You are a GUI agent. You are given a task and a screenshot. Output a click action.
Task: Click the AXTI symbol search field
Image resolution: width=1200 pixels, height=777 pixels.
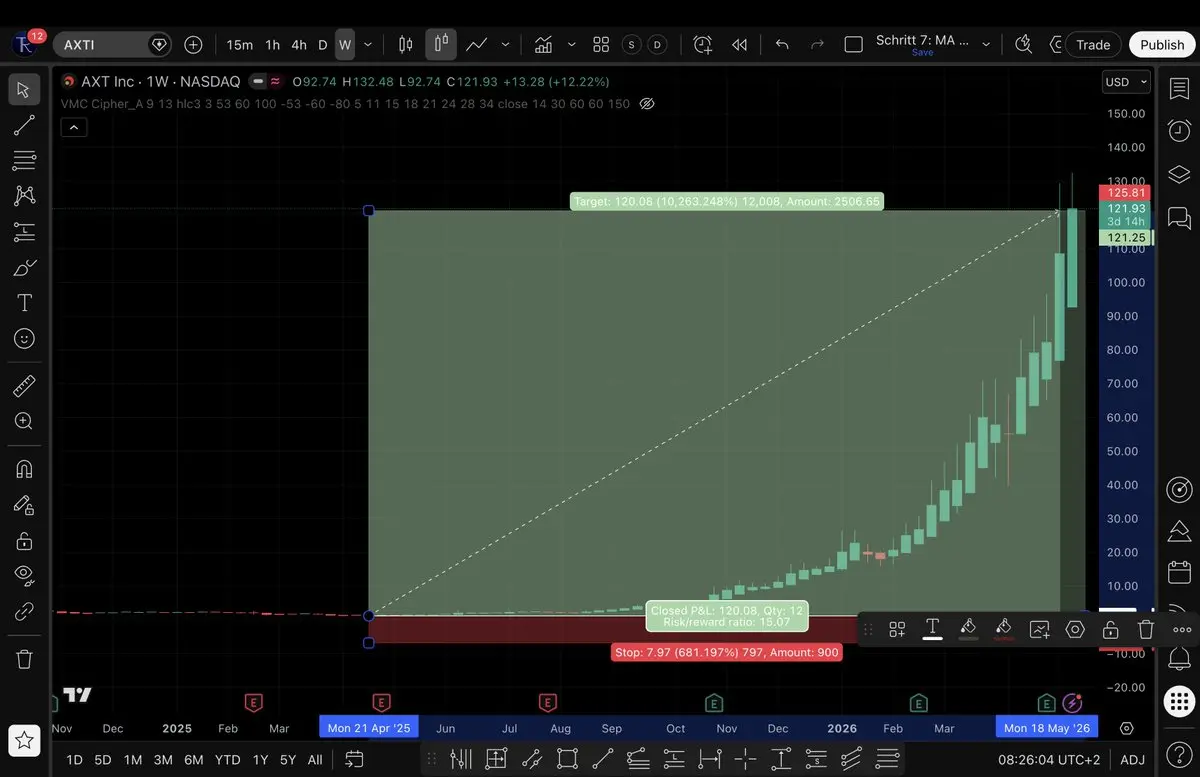112,45
